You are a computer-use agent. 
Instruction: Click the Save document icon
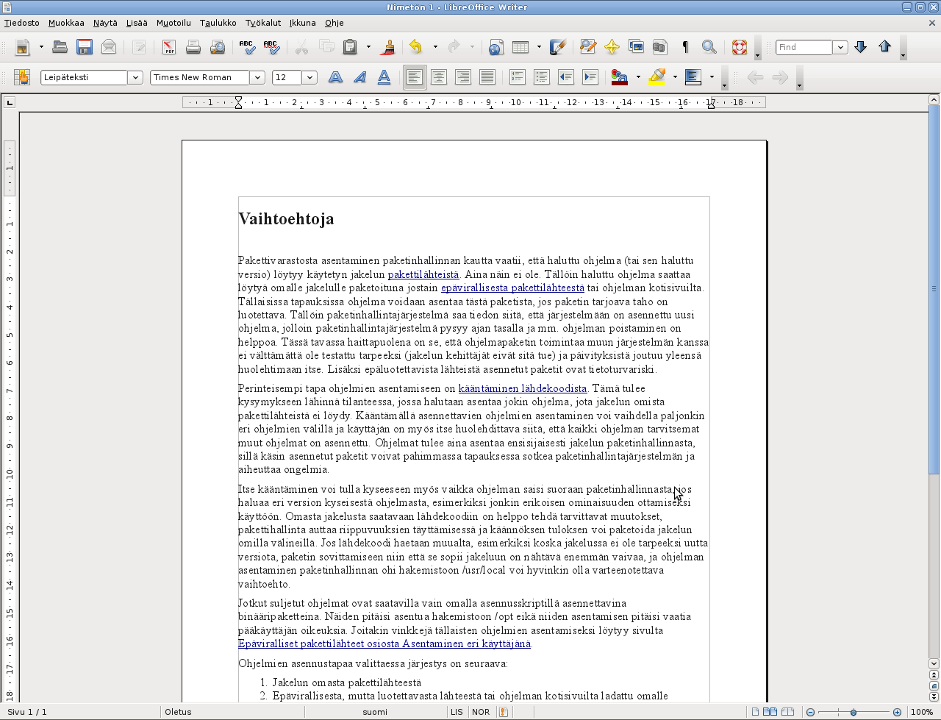[x=84, y=47]
